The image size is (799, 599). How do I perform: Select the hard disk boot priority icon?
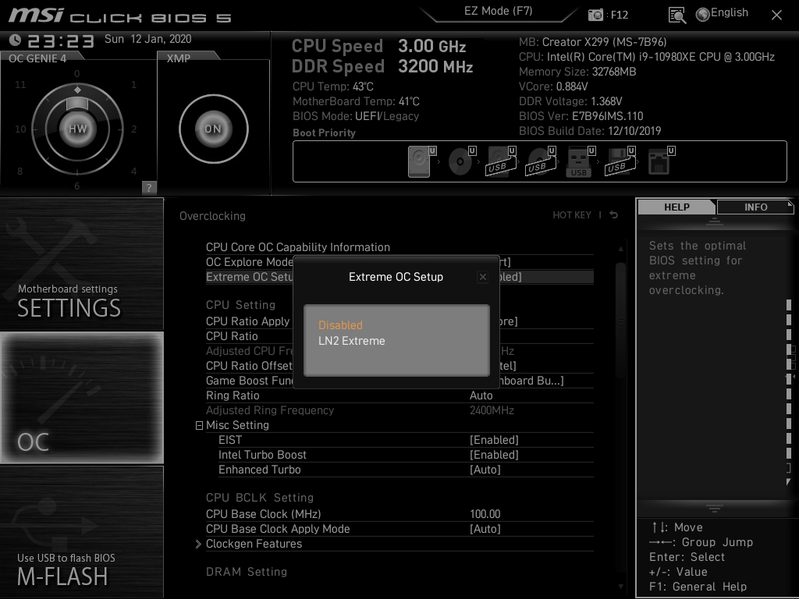point(422,161)
